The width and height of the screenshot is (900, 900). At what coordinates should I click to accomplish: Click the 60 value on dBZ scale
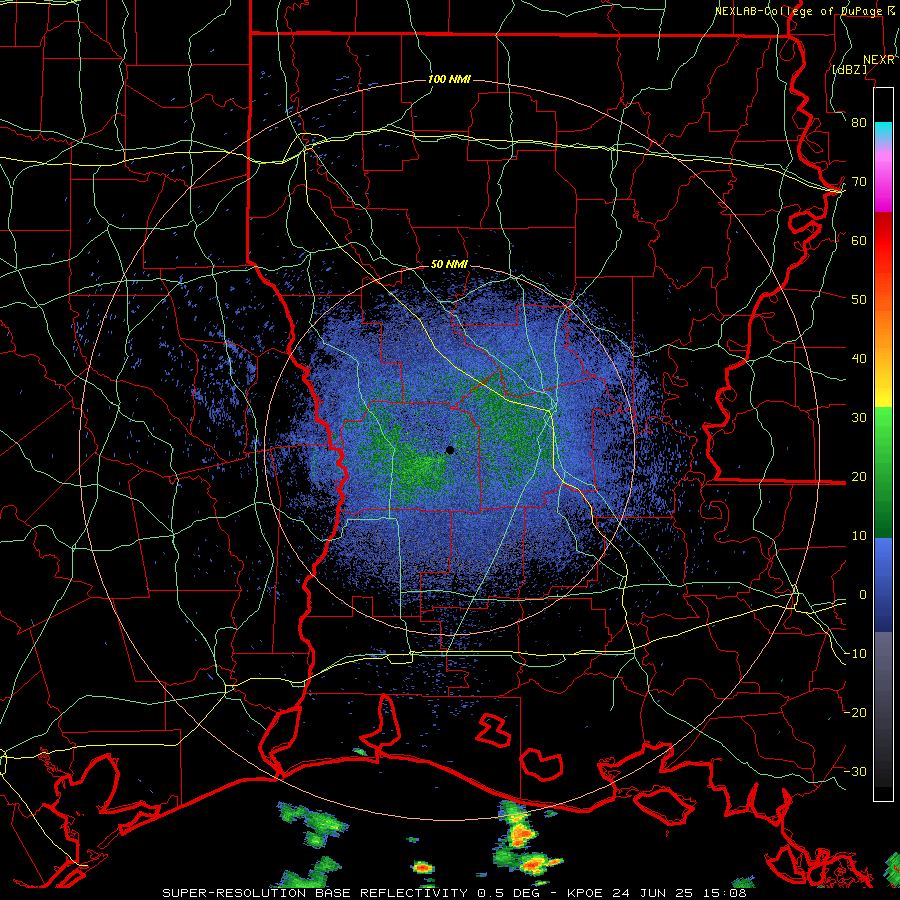(x=859, y=241)
